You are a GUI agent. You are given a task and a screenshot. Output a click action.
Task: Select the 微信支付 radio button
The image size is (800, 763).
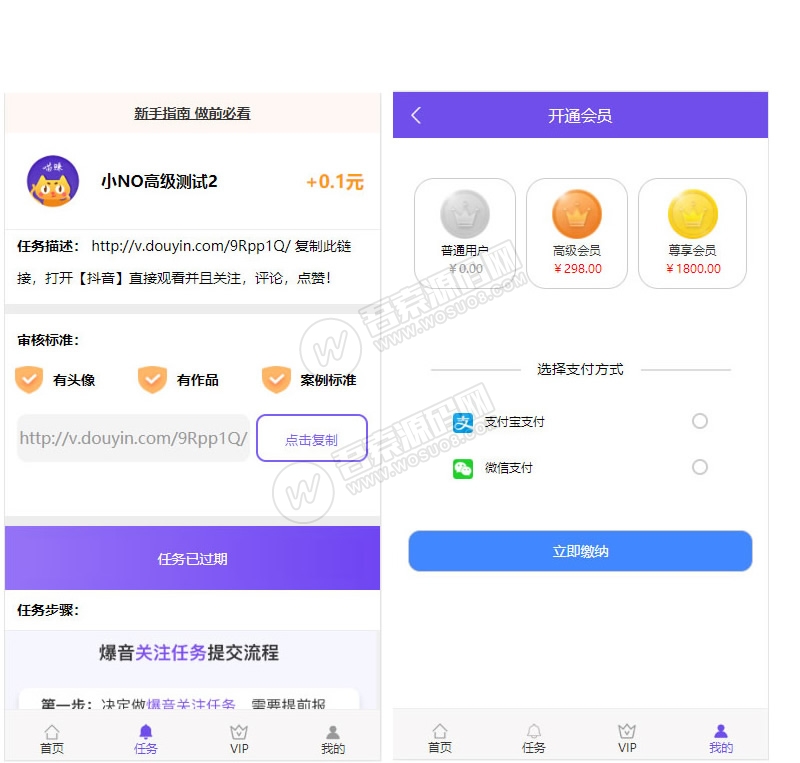[700, 467]
